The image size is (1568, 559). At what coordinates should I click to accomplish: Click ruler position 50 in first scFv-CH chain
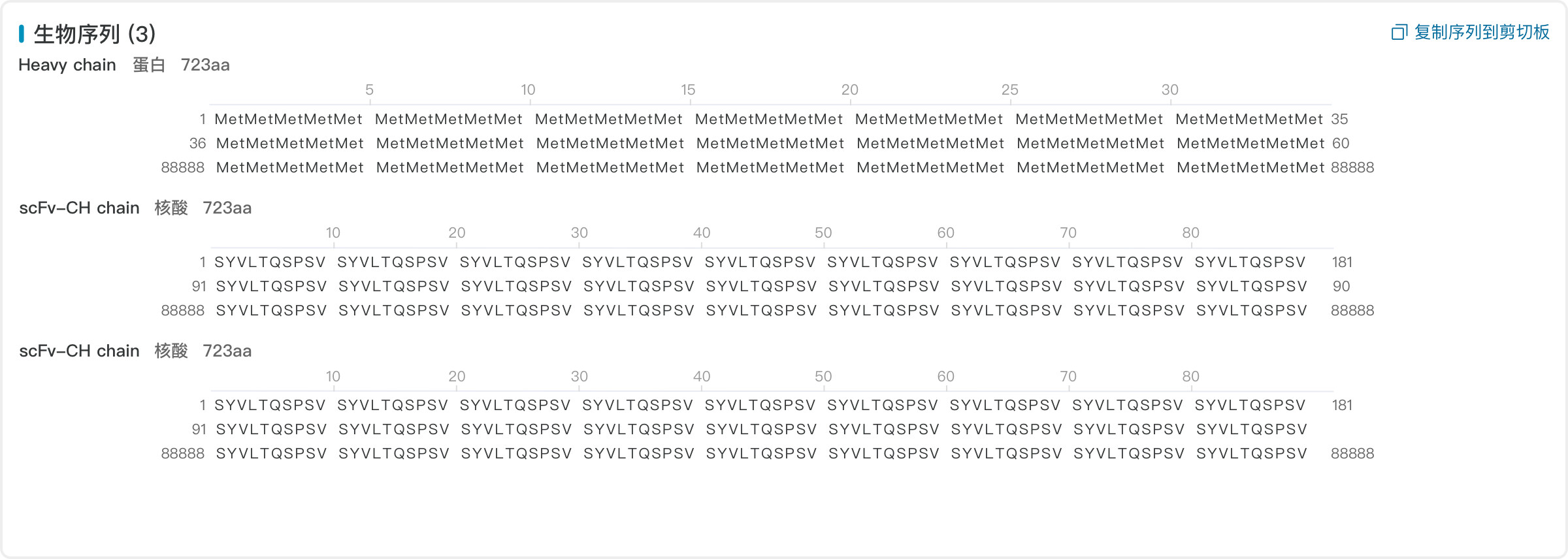coord(823,233)
